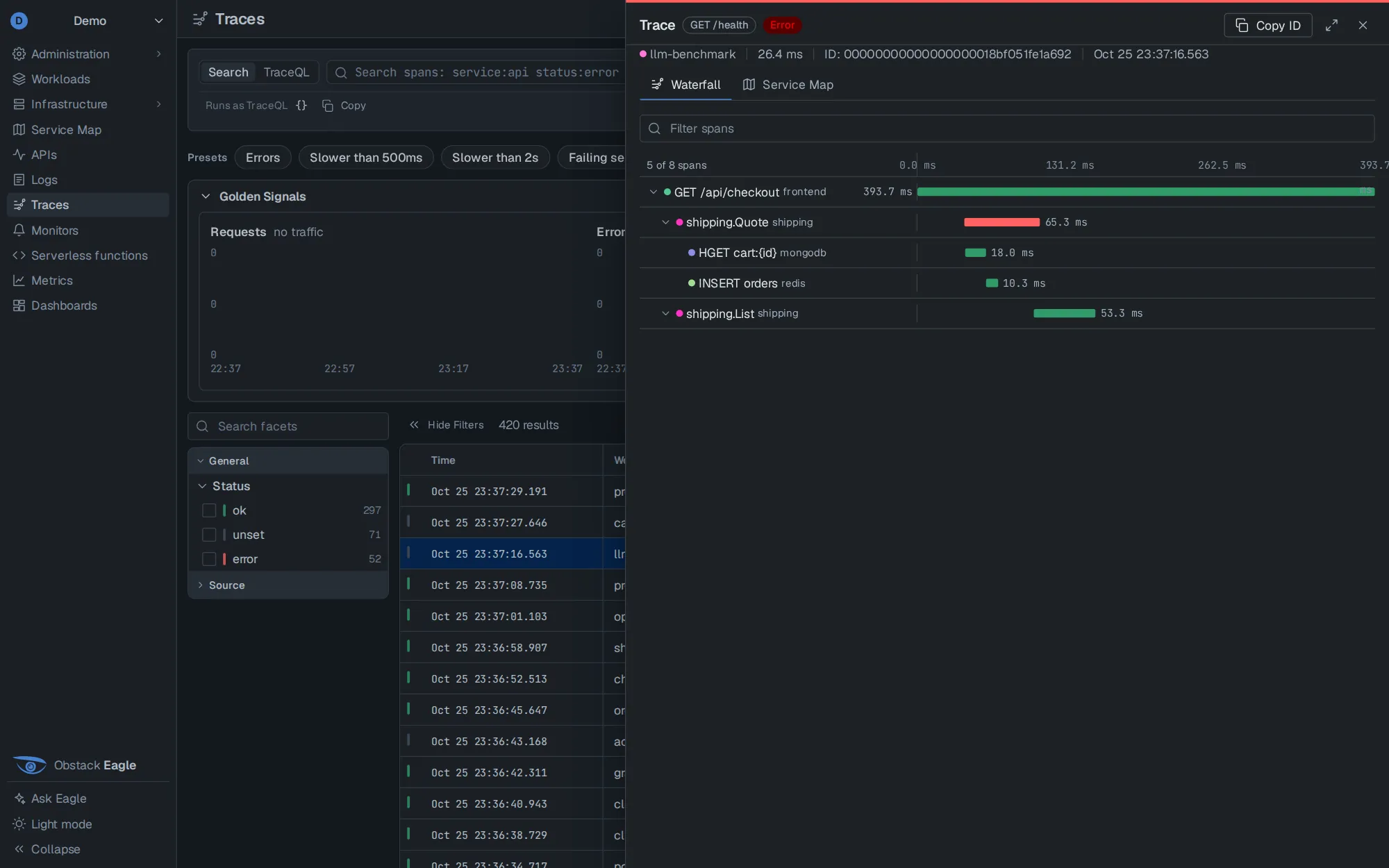1389x868 pixels.
Task: Check the ok status checkbox
Action: 209,510
